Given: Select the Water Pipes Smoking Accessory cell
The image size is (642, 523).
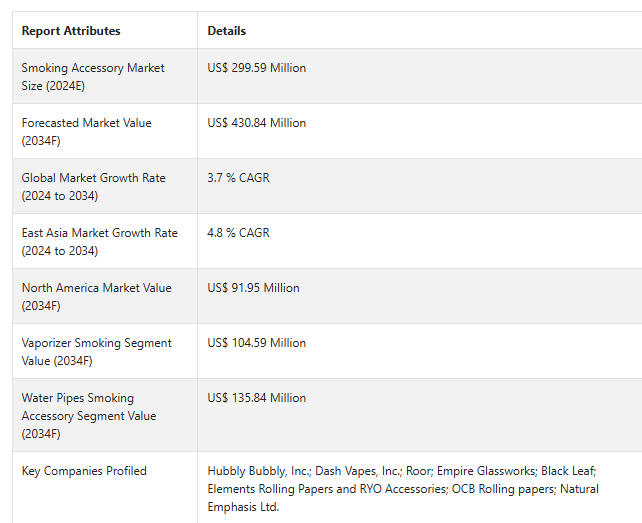Looking at the screenshot, I should (105, 415).
